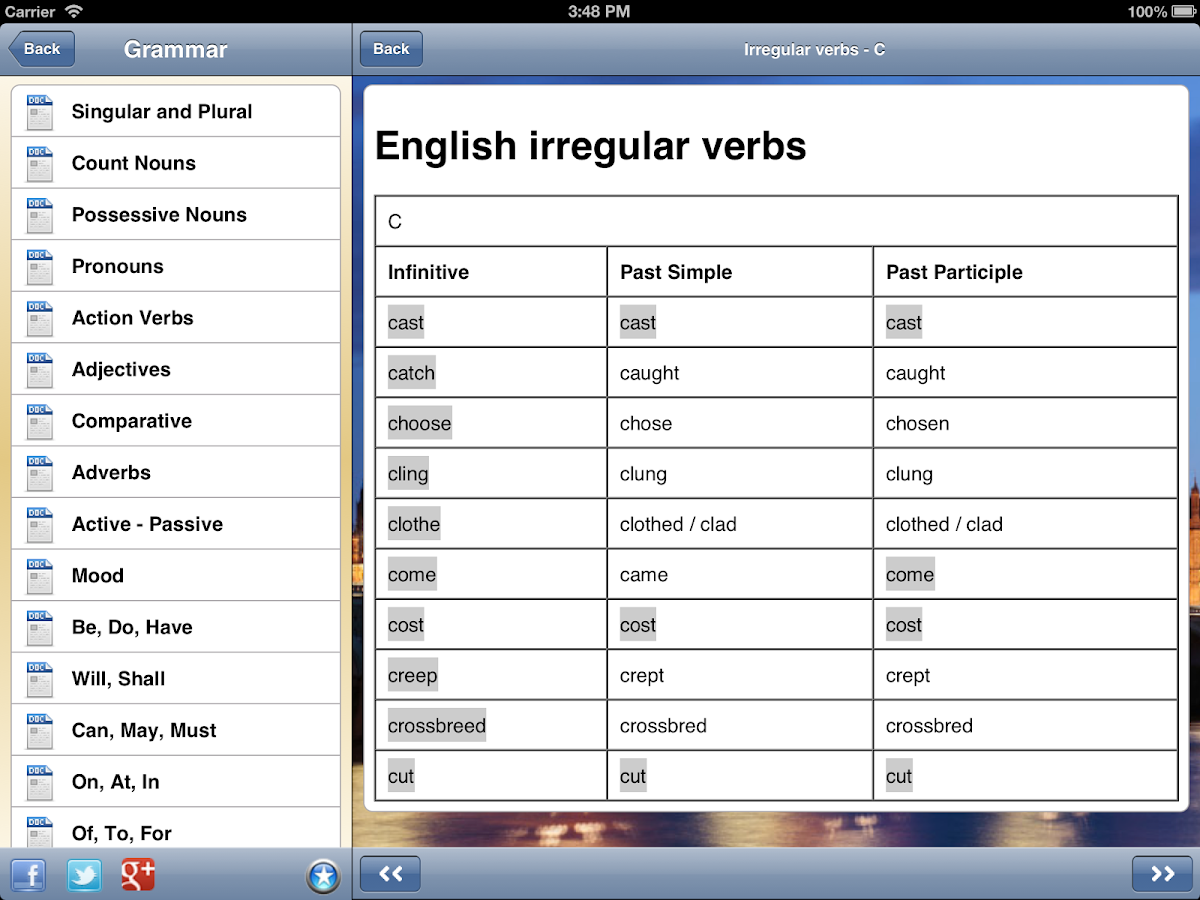Screen dimensions: 1200x900
Task: Click the document icon beside Can, May, Must
Action: 39,730
